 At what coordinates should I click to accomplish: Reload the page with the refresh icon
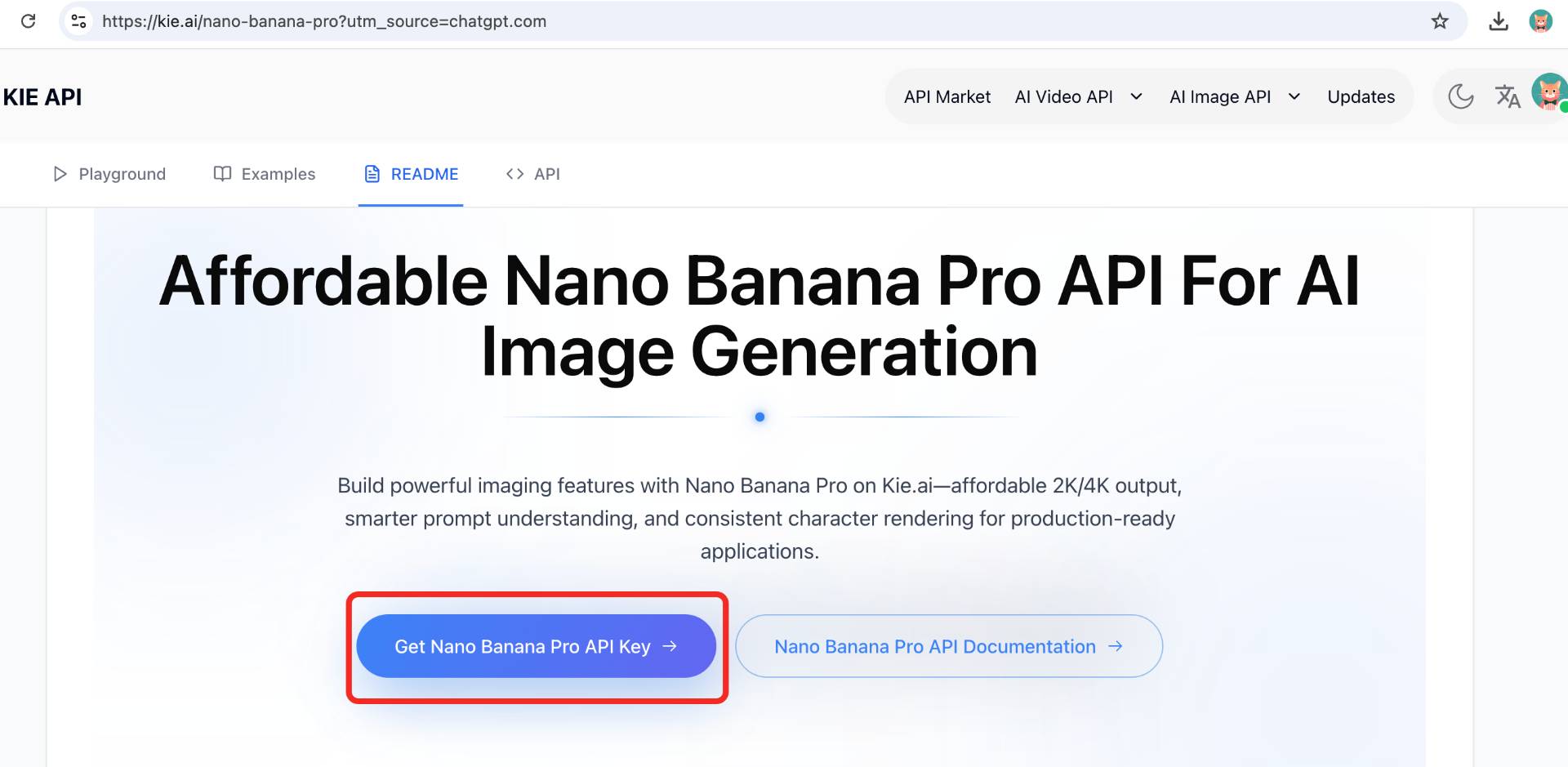(29, 21)
